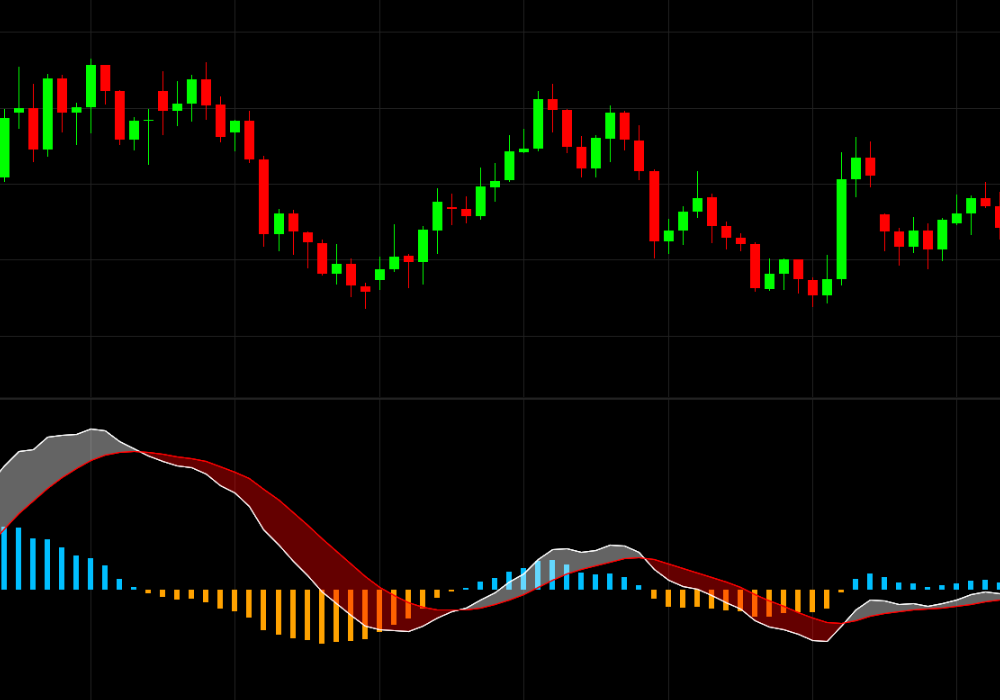The width and height of the screenshot is (1000, 700).
Task: Select the first green candle at the chart's left edge
Action: coord(4,148)
